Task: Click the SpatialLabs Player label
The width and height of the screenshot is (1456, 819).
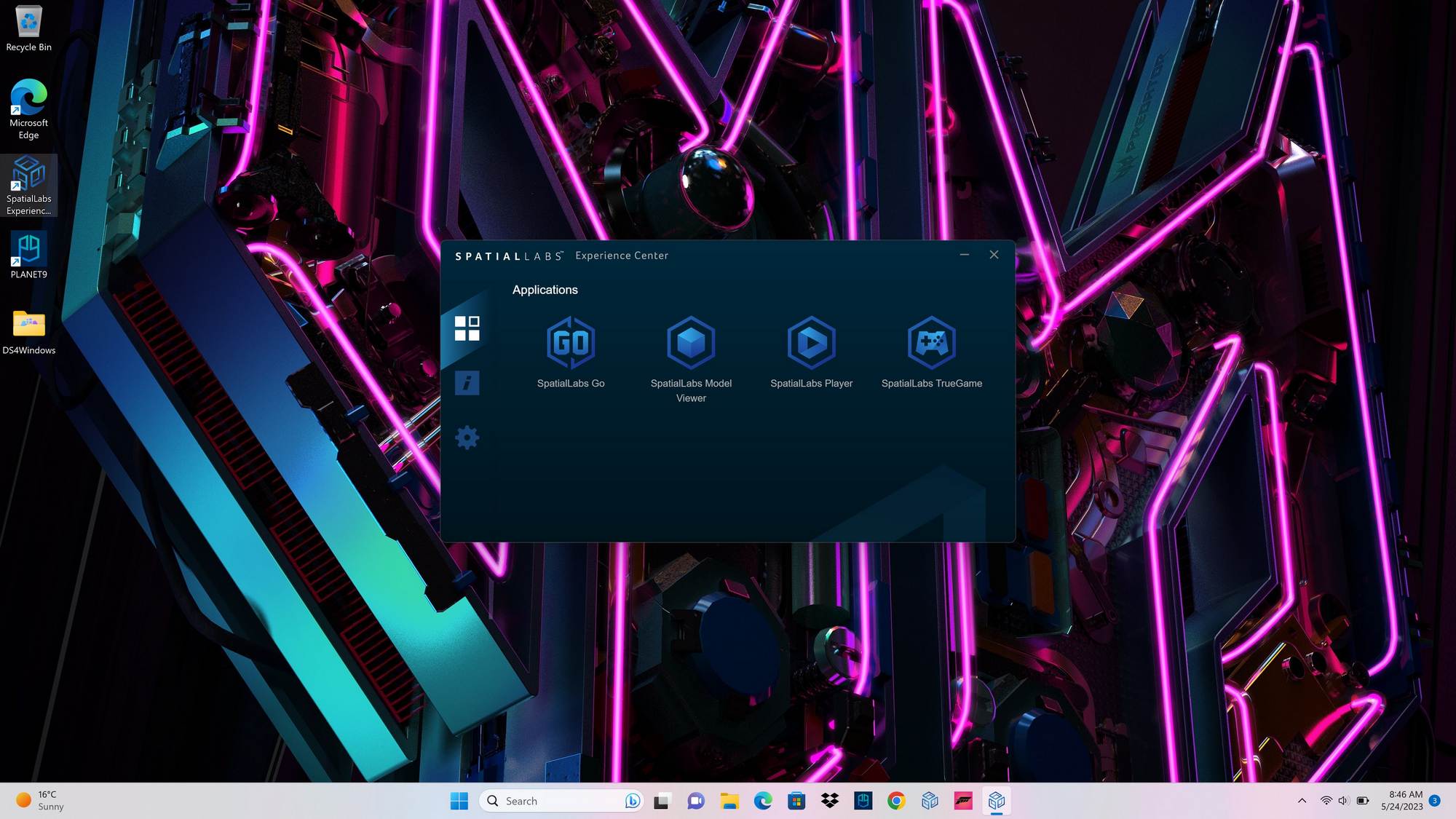Action: [811, 383]
